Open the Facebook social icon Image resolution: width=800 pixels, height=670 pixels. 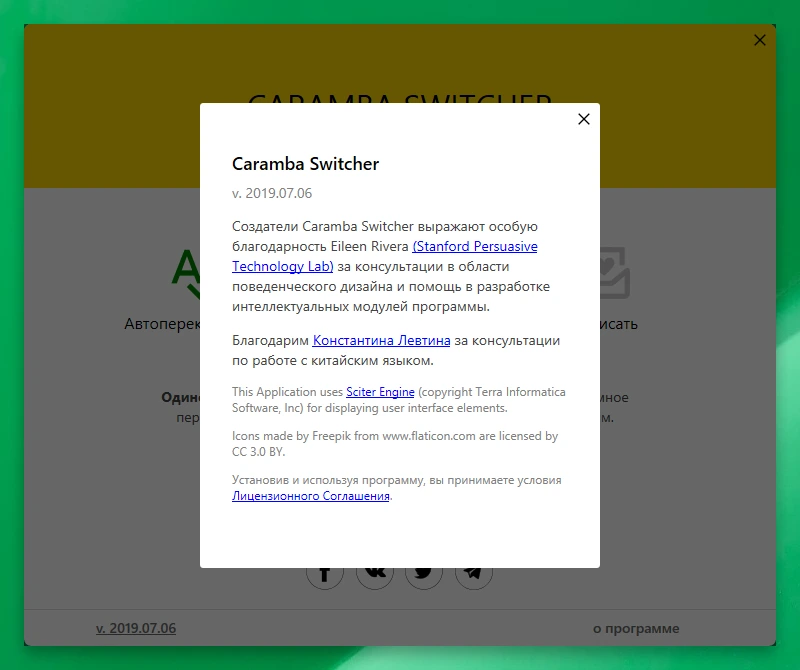pos(324,578)
